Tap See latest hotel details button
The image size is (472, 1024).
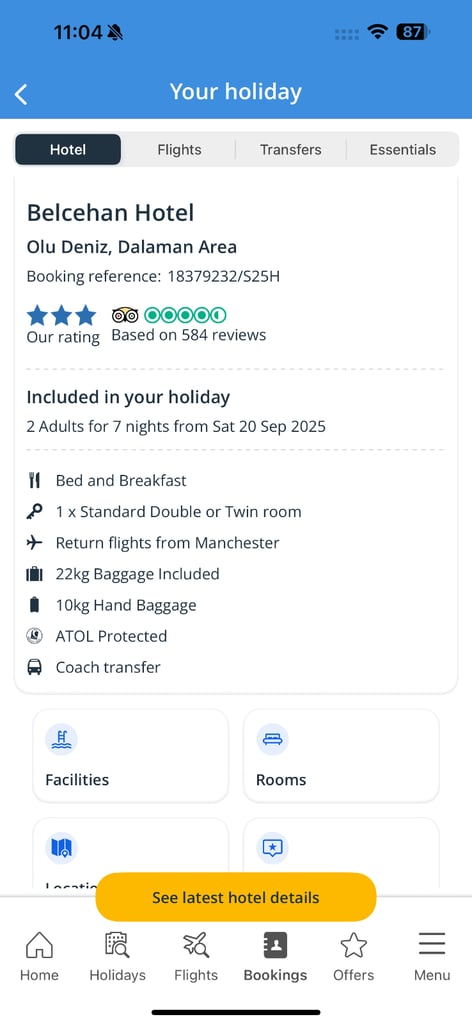[236, 897]
